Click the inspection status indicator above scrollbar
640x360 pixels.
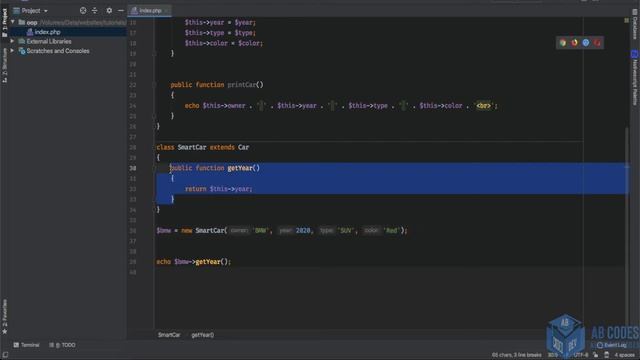[627, 20]
